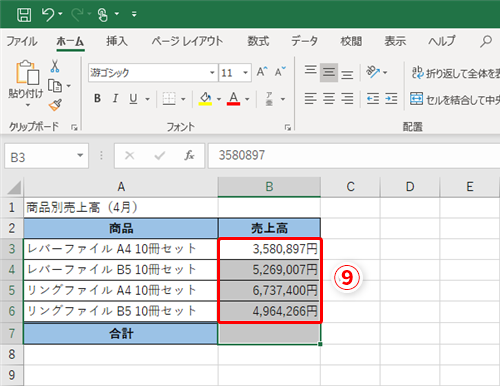Center text horizontally icon

[x=329, y=99]
